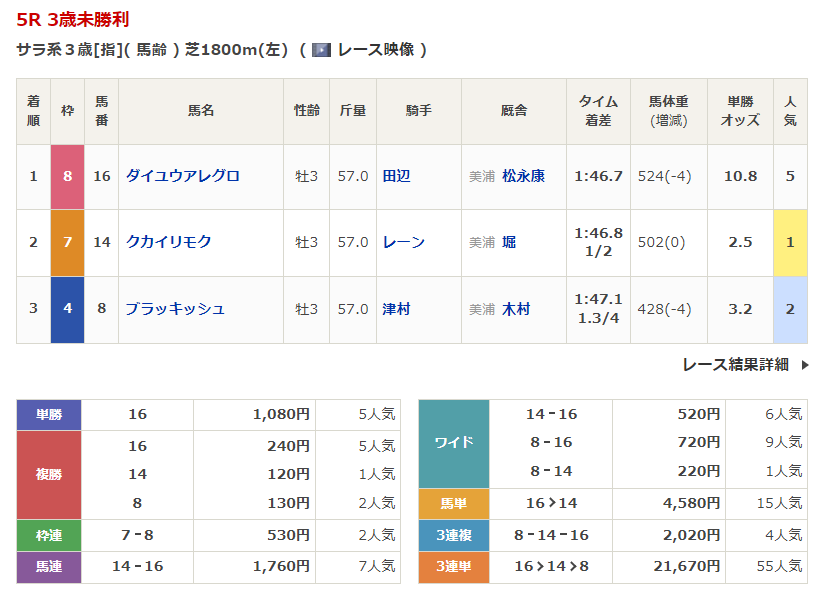Click the 馬連 payout label
The height and width of the screenshot is (593, 822).
pyautogui.click(x=49, y=567)
